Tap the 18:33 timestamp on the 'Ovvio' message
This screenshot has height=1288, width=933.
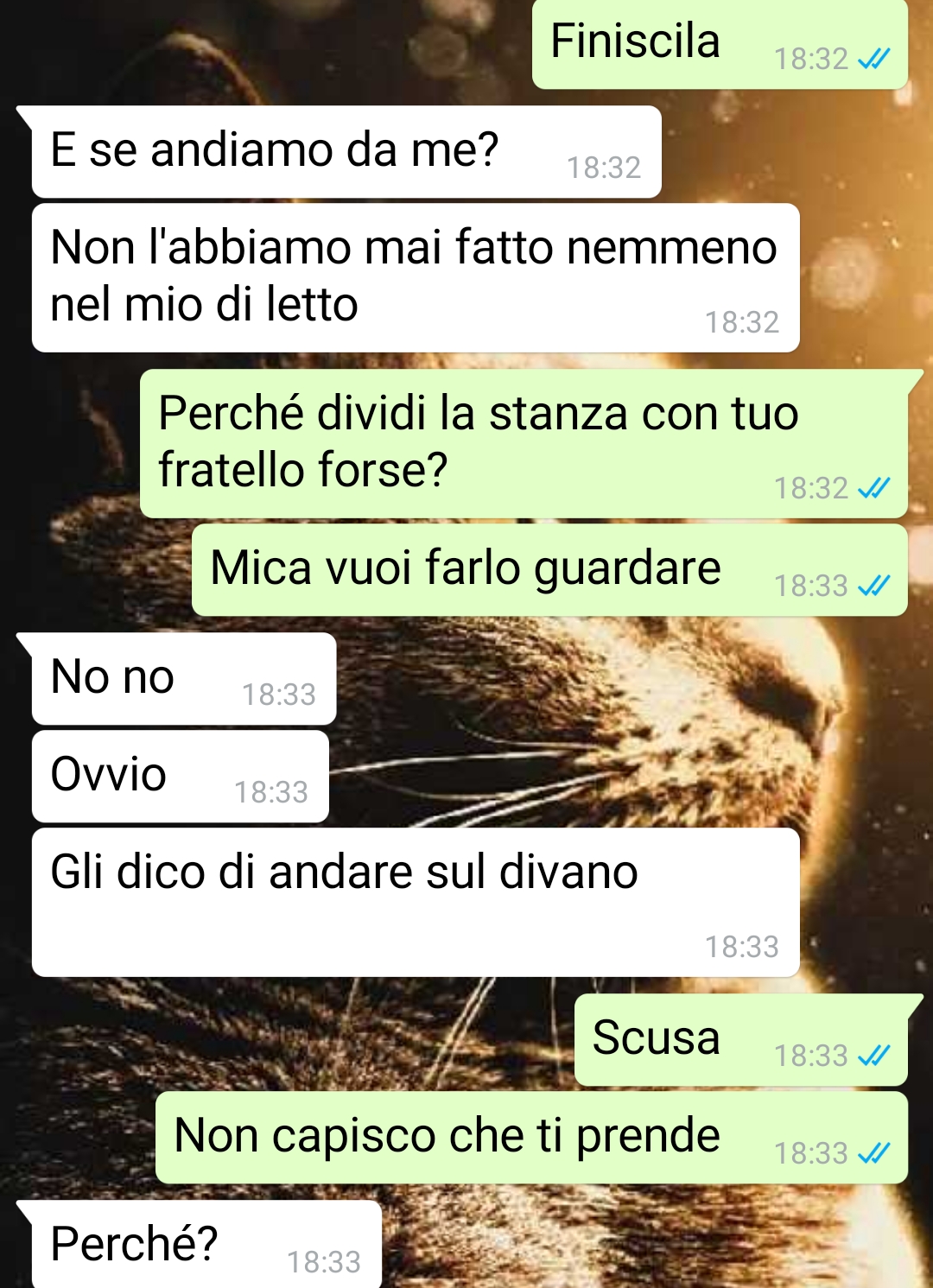tap(271, 792)
